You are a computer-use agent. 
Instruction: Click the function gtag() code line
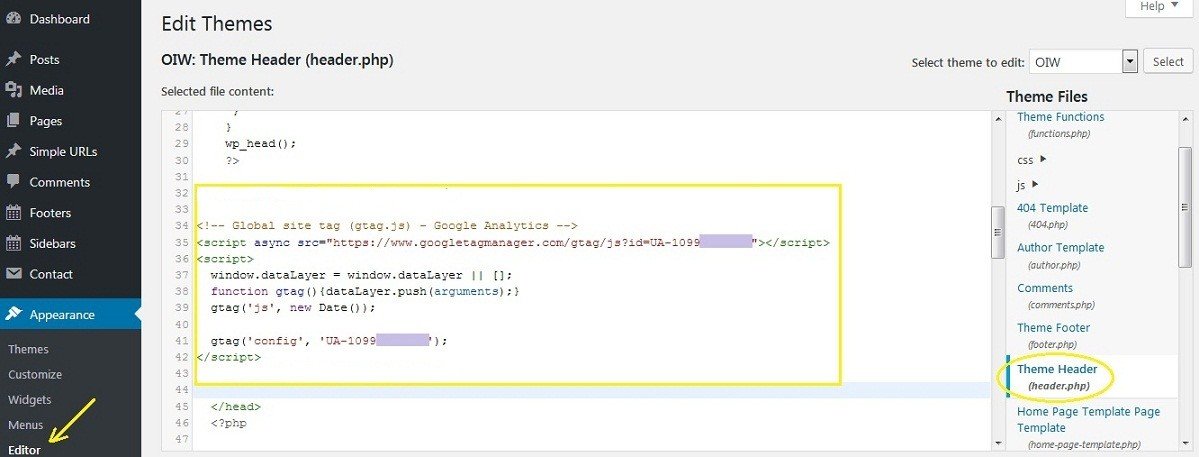point(366,291)
